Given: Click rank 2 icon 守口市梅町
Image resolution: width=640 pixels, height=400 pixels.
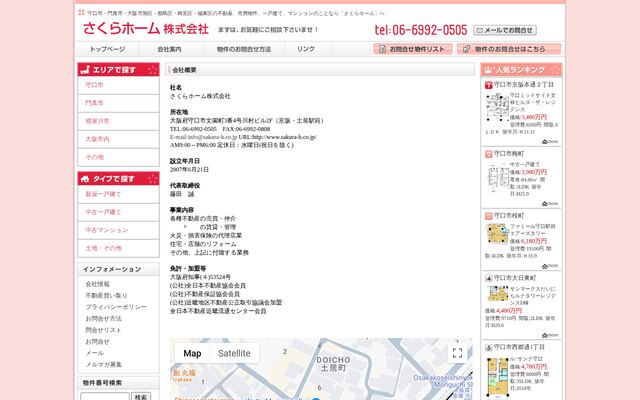Looking at the screenshot, I should click(489, 154).
